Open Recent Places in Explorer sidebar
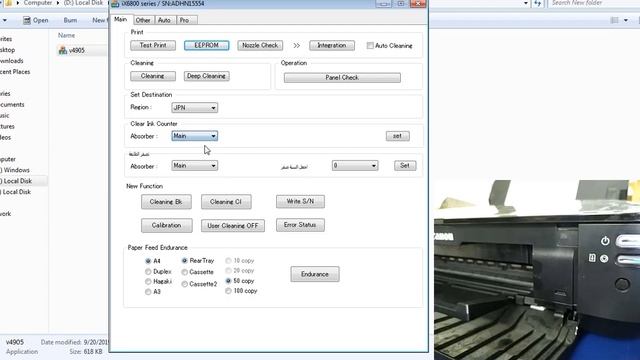The height and width of the screenshot is (360, 640). pos(15,72)
